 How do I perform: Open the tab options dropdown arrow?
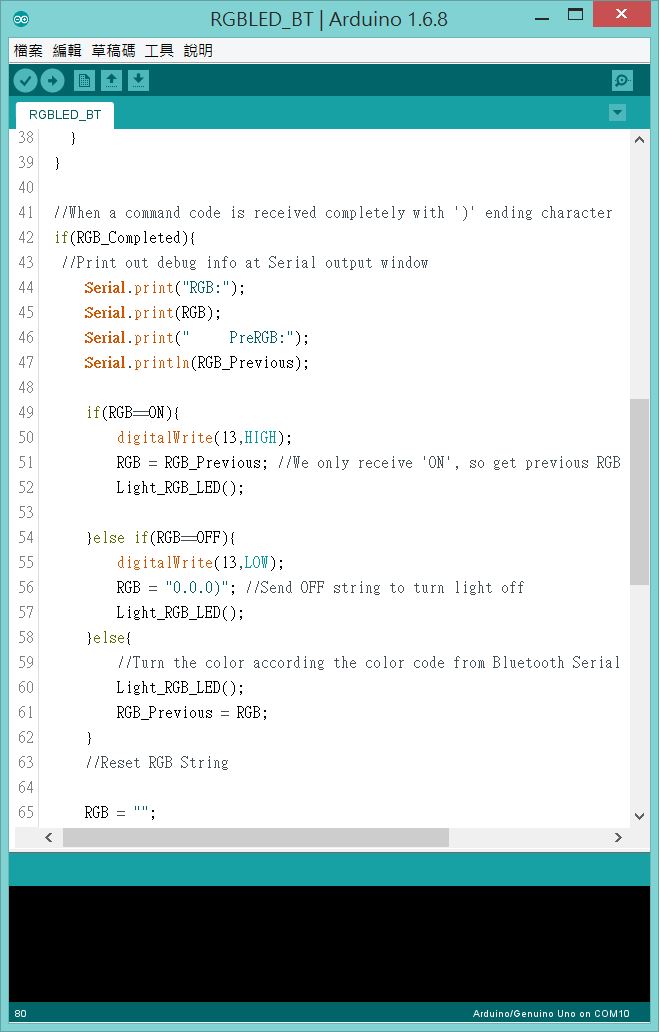tap(617, 113)
